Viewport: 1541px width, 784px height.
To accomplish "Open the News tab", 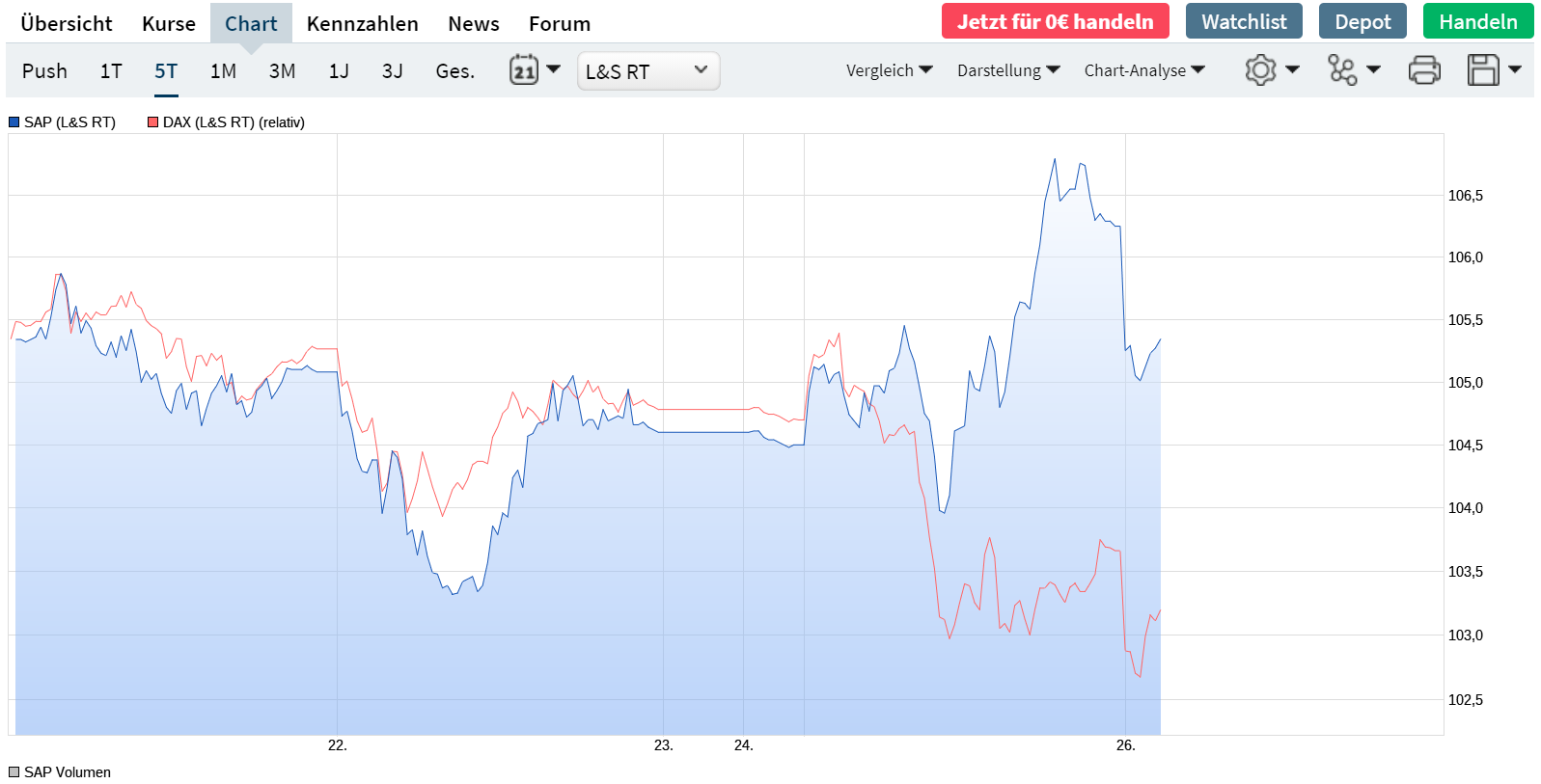I will tap(474, 23).
